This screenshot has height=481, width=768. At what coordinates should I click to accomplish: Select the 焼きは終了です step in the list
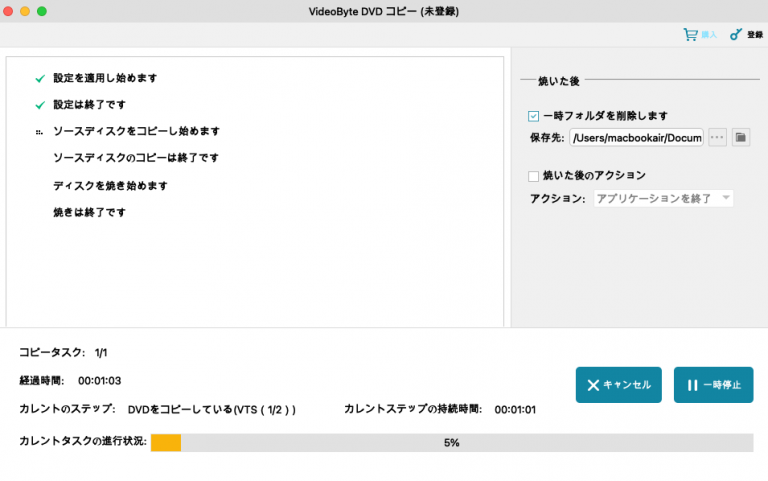pos(89,213)
